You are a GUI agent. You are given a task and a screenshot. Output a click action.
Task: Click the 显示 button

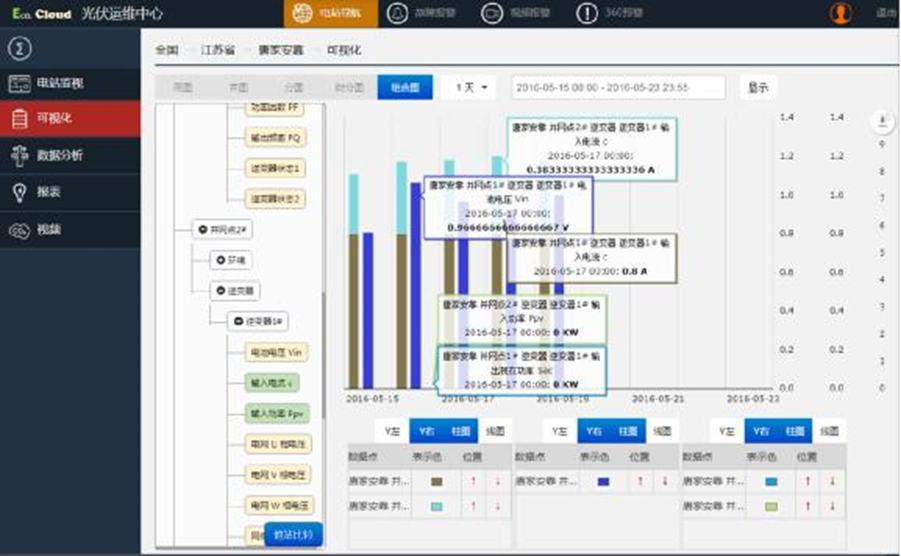[x=758, y=88]
